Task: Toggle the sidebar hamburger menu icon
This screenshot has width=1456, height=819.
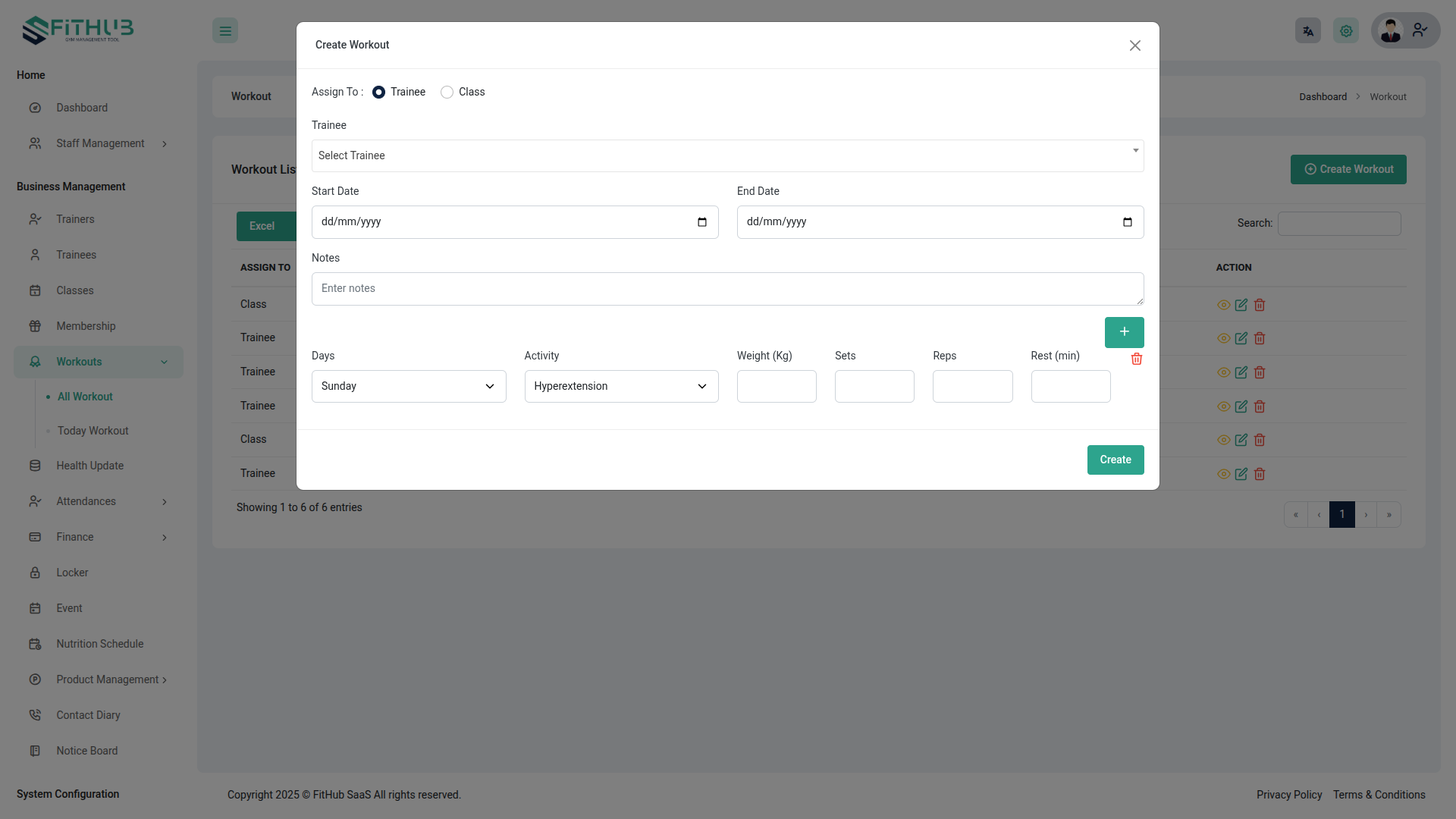Action: [x=225, y=31]
